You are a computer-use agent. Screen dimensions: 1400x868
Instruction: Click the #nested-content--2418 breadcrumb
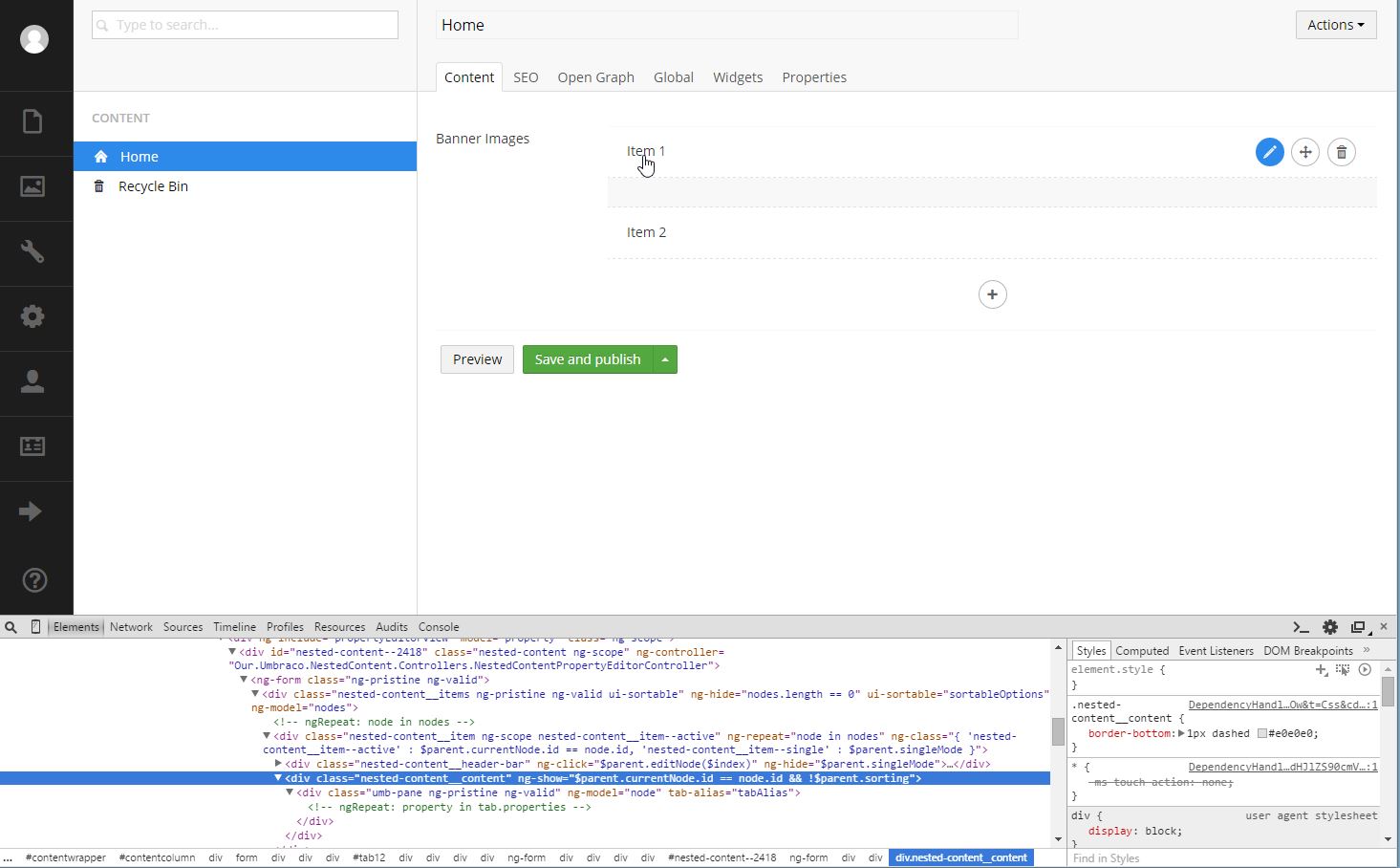(722, 857)
